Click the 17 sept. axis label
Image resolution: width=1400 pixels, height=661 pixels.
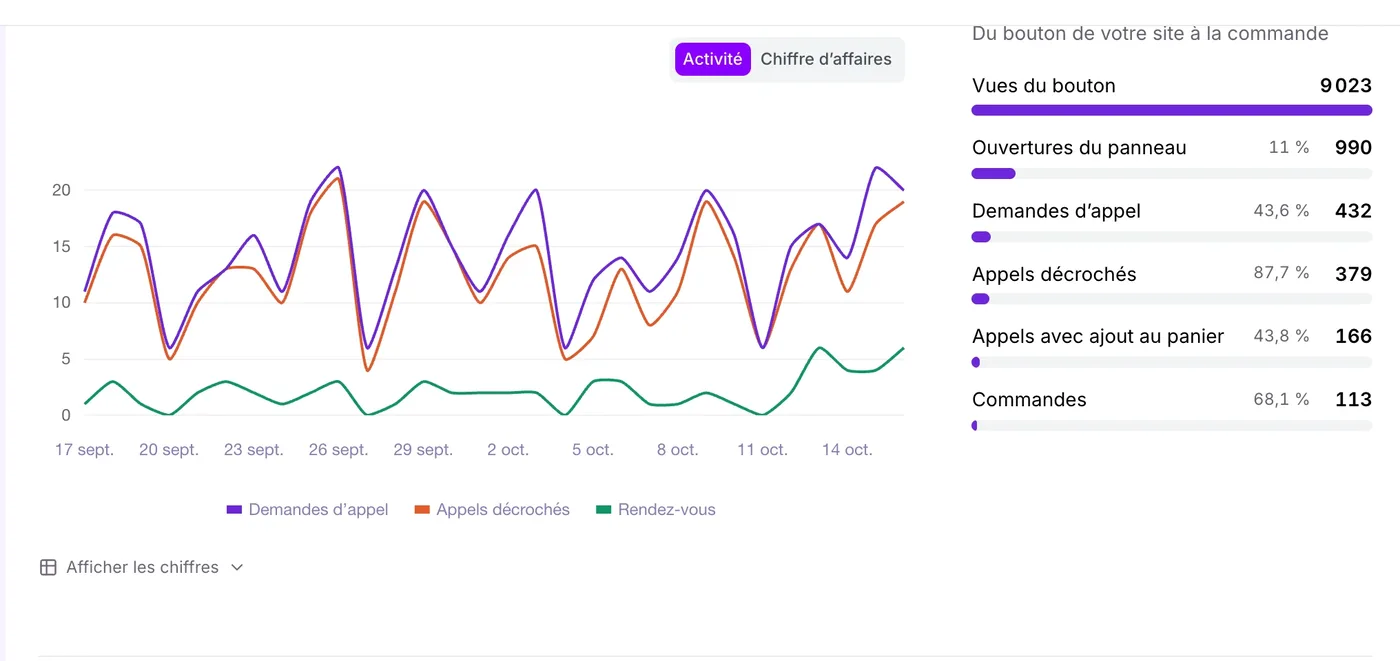84,450
